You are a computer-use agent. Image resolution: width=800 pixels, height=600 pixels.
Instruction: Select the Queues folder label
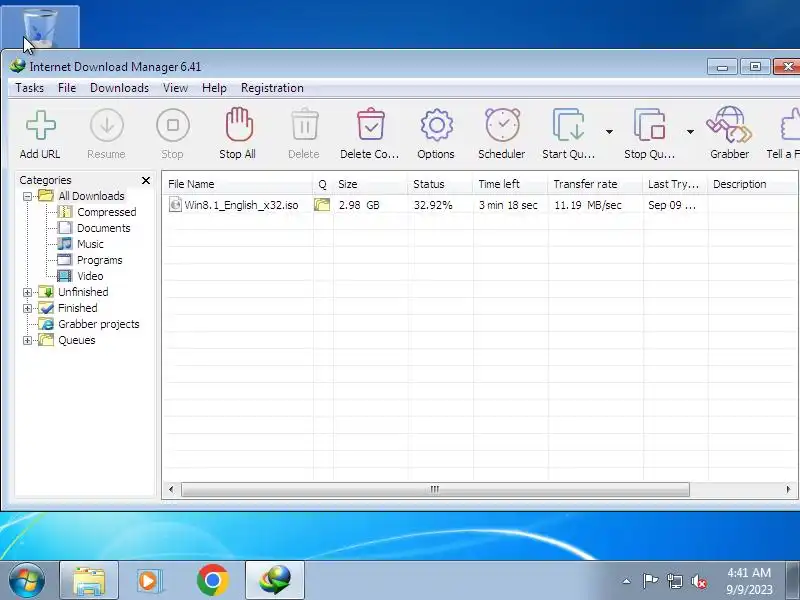tap(77, 340)
